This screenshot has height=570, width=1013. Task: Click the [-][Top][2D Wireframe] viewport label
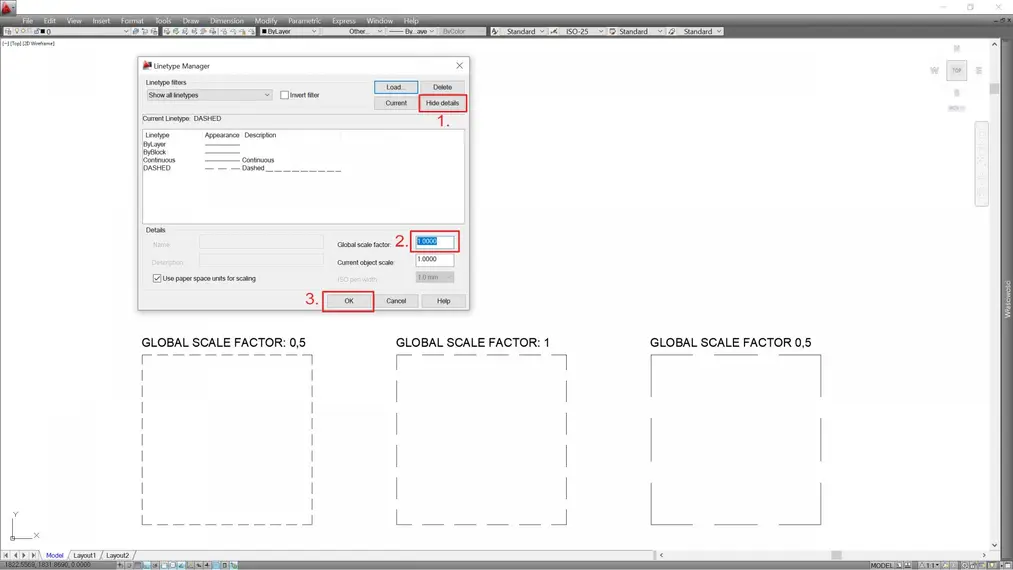(x=28, y=43)
